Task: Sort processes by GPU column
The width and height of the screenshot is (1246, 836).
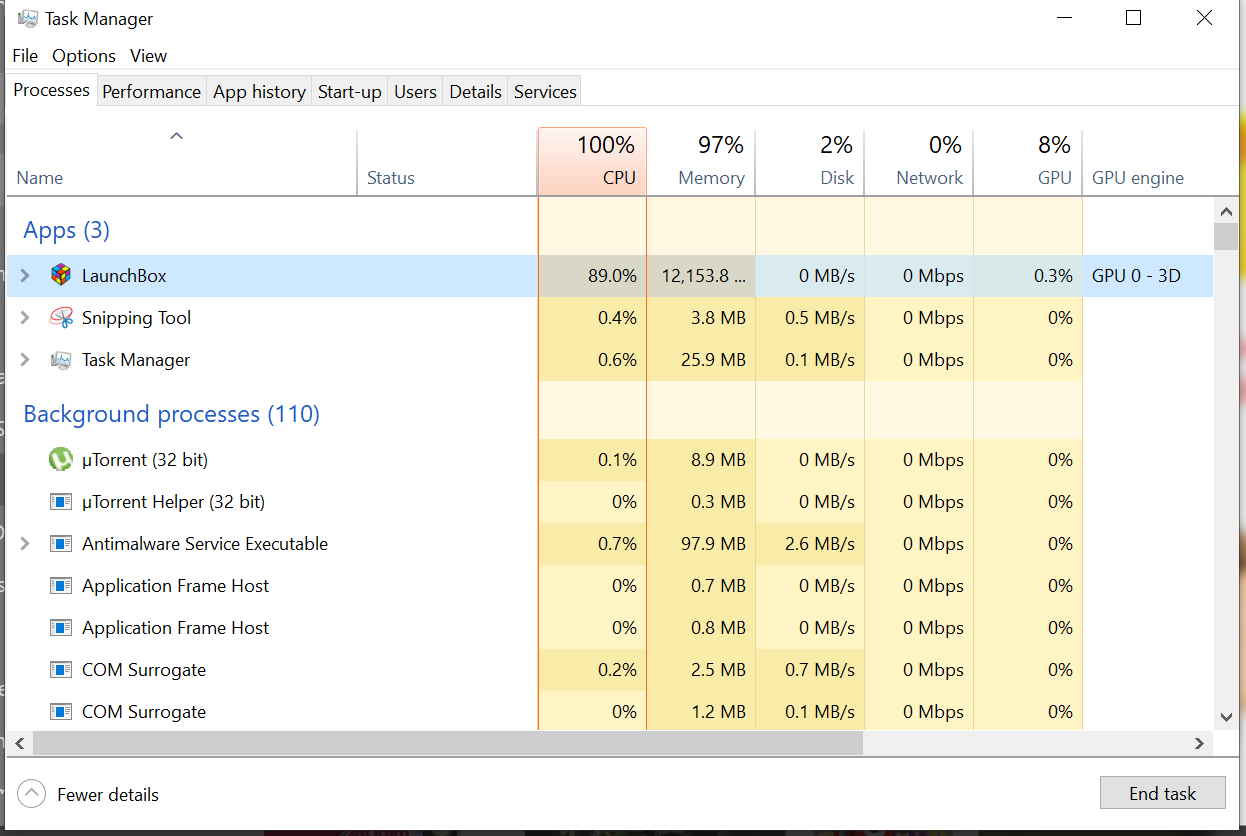Action: pyautogui.click(x=1028, y=161)
